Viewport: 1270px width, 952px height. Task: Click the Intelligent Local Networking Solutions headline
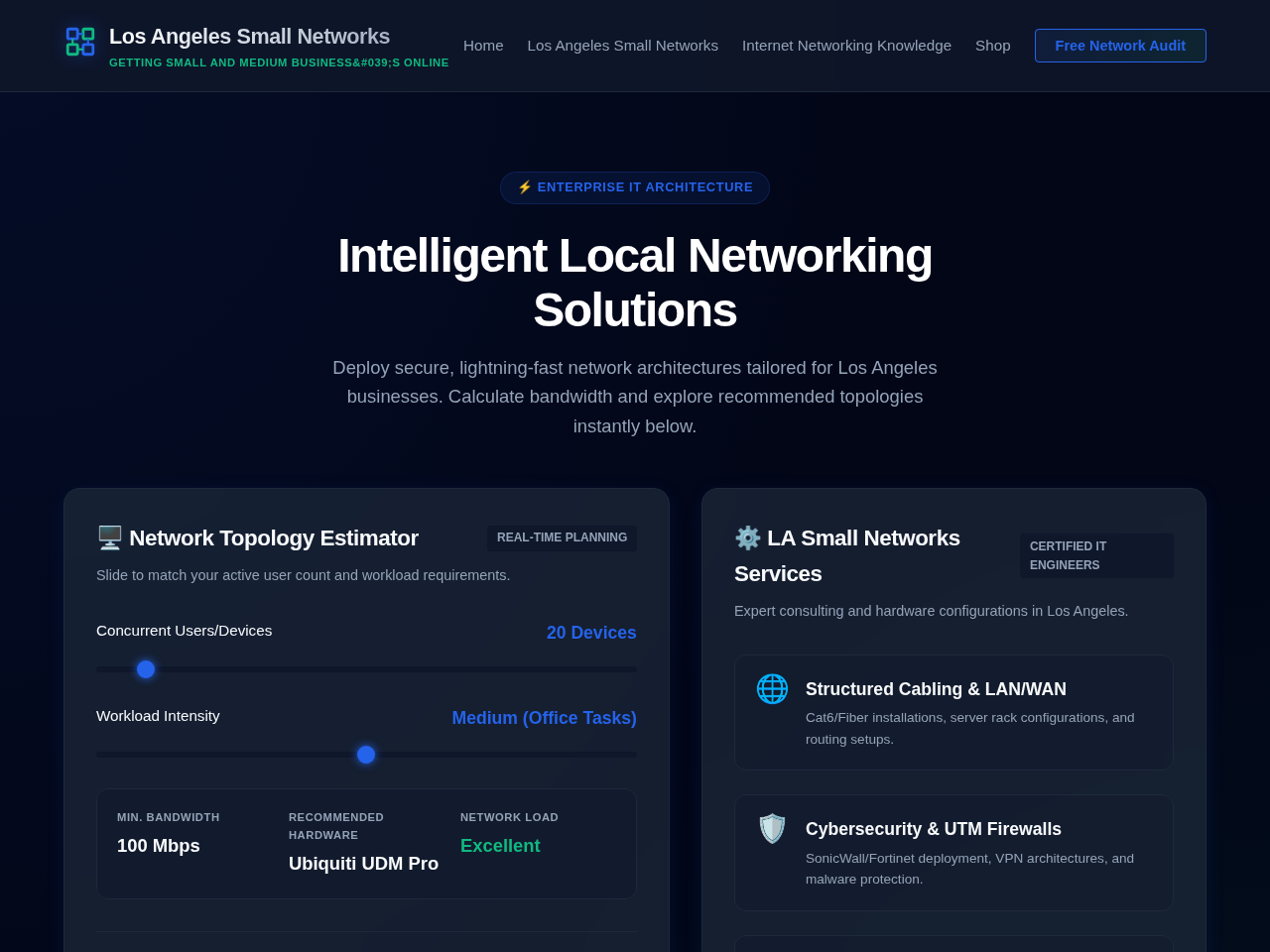point(635,283)
